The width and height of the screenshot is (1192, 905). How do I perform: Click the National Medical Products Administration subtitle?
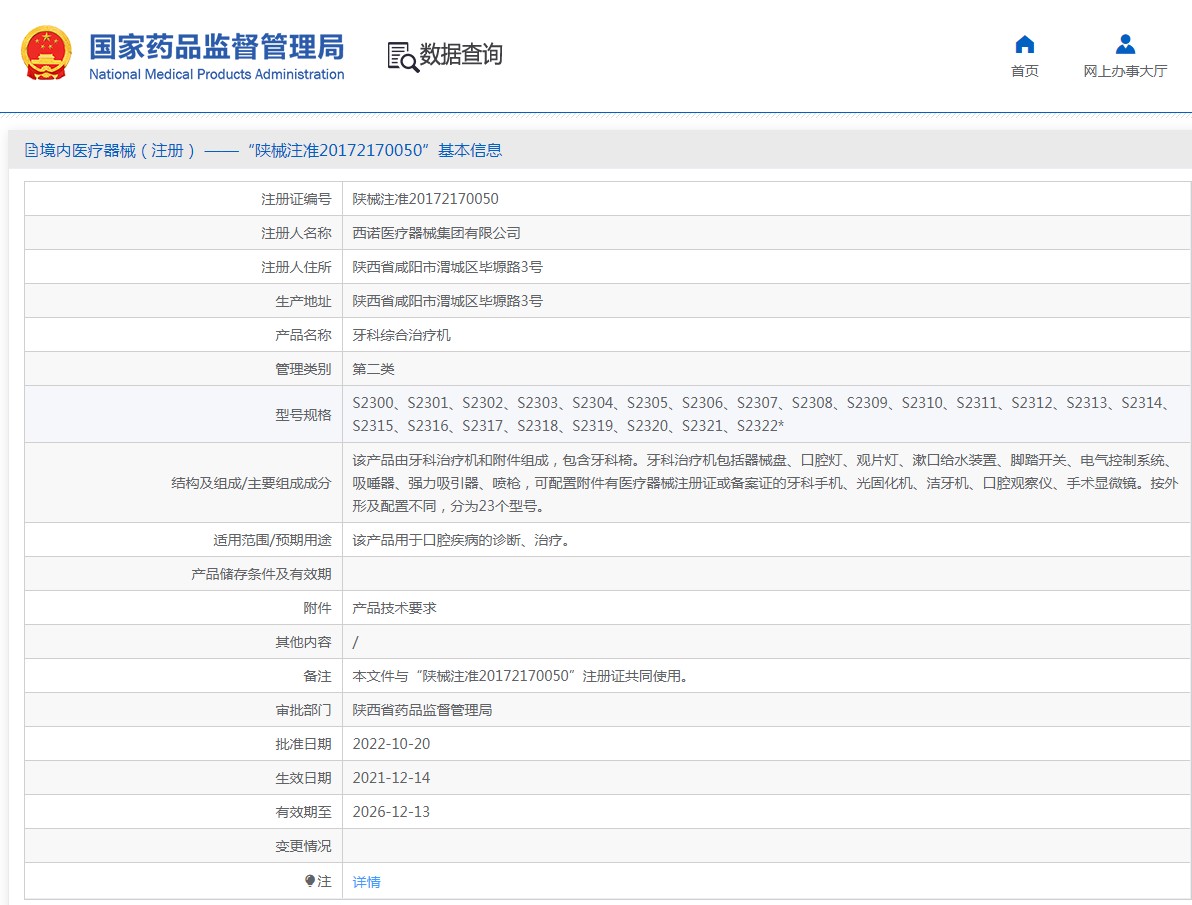pyautogui.click(x=217, y=74)
